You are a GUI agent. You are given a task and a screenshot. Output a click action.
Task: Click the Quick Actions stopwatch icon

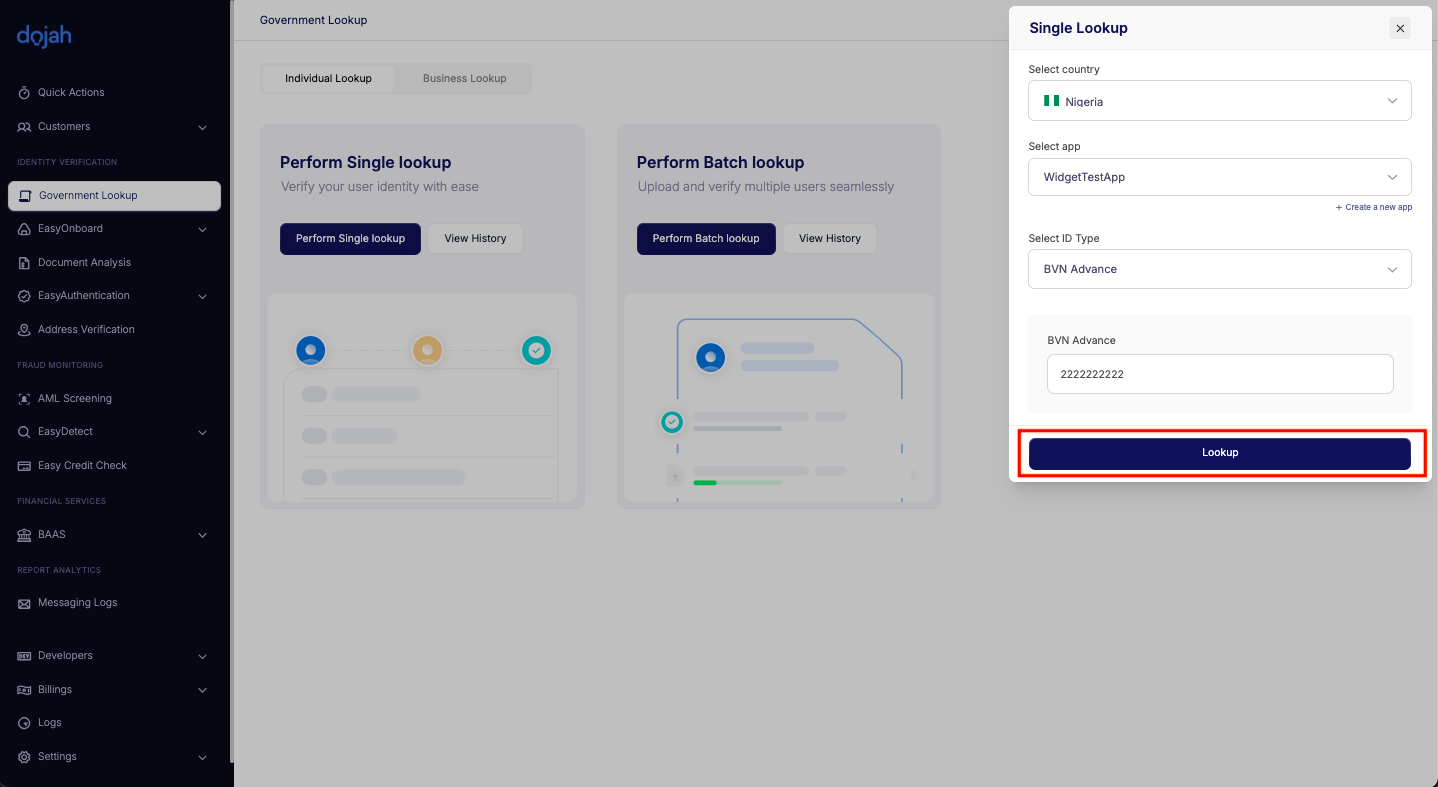(x=24, y=93)
